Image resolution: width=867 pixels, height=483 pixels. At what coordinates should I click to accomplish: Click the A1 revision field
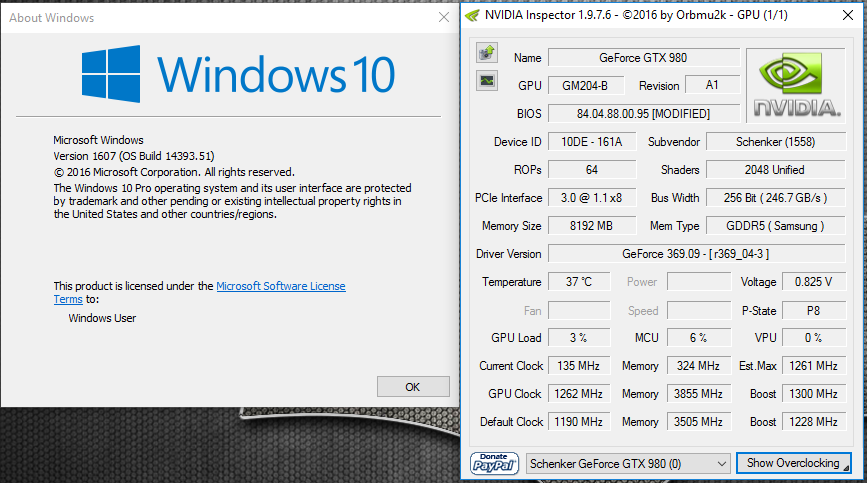tap(712, 85)
